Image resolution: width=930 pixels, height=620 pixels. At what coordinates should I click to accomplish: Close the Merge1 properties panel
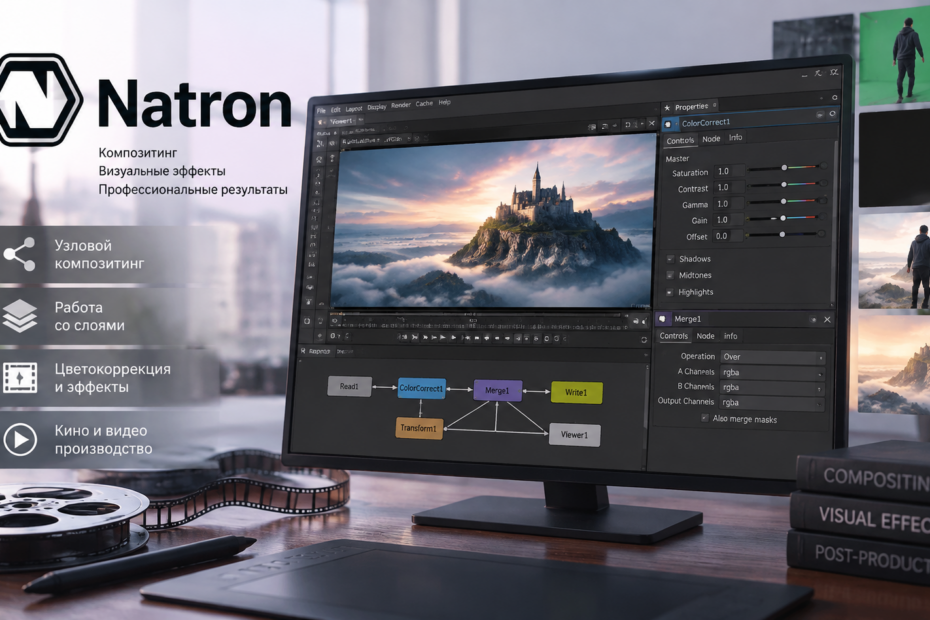(827, 320)
